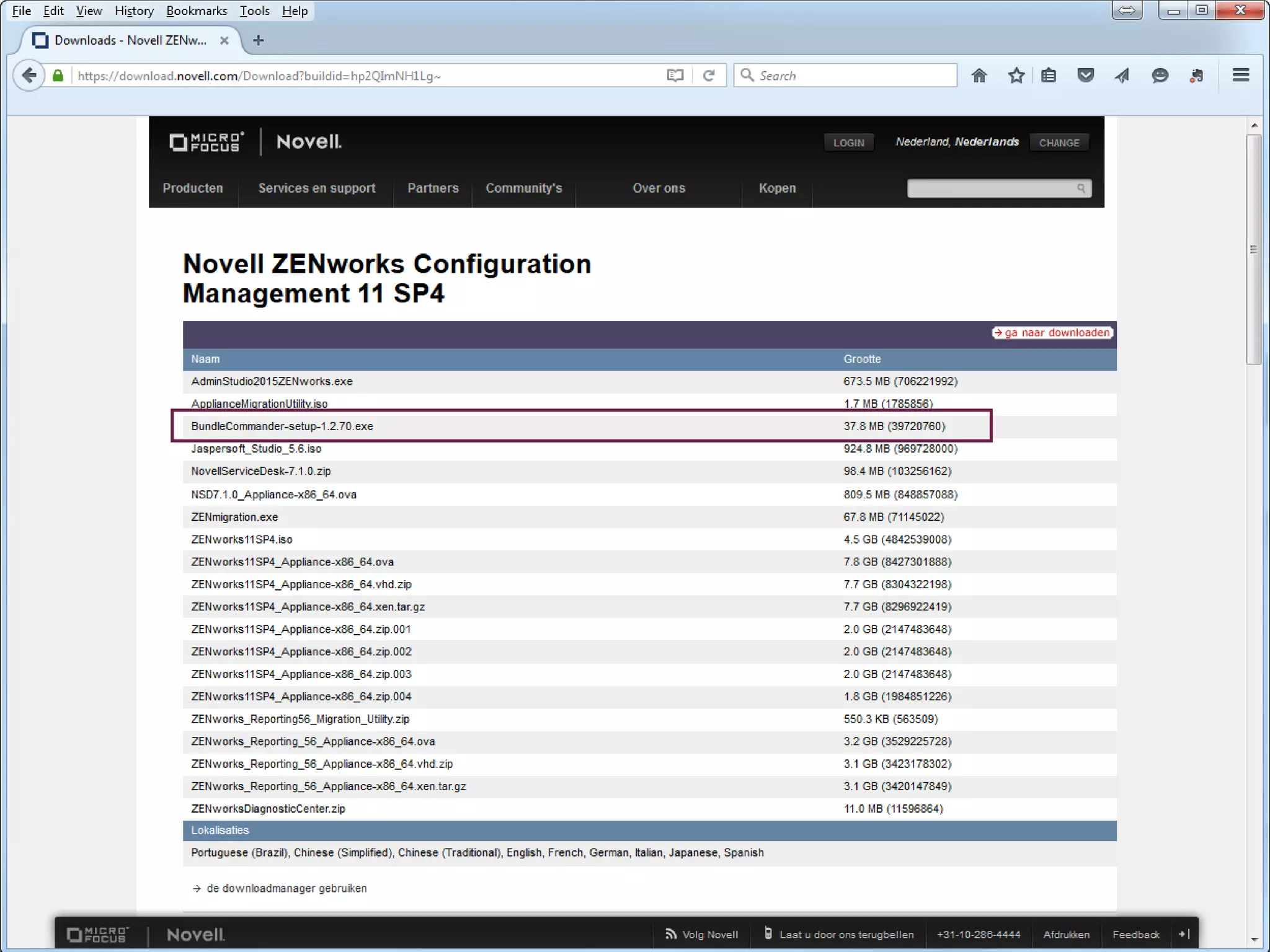1270x952 pixels.
Task: Open Services en support navigation menu
Action: [x=317, y=188]
